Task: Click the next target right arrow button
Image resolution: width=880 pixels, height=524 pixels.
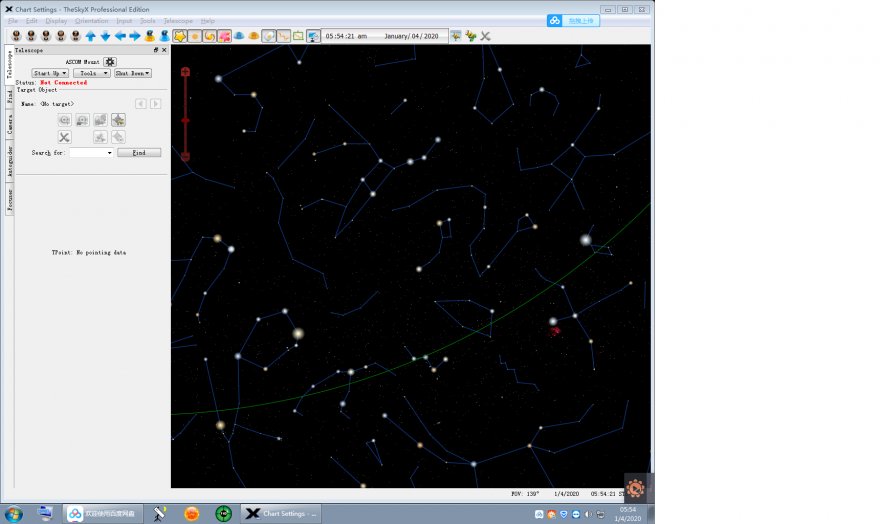Action: coord(155,104)
